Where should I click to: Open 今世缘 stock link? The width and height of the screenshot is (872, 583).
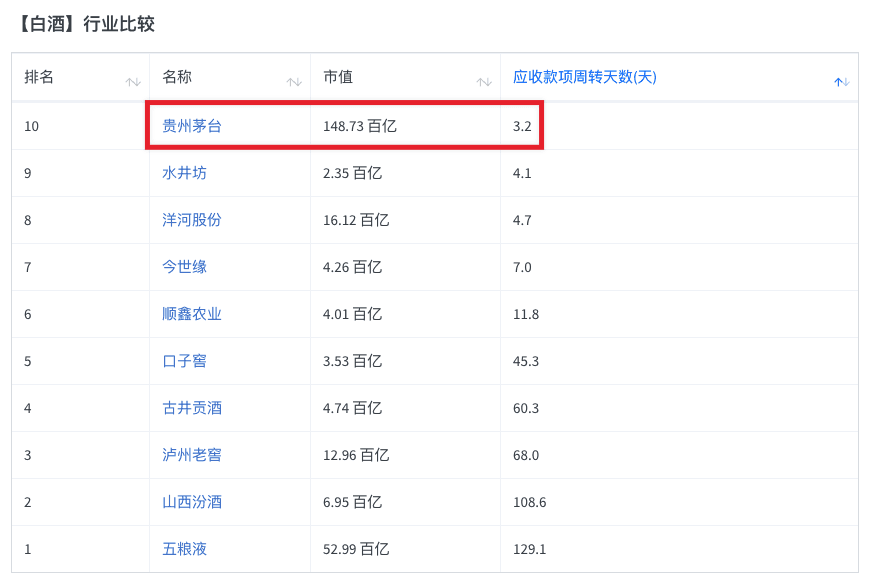185,267
